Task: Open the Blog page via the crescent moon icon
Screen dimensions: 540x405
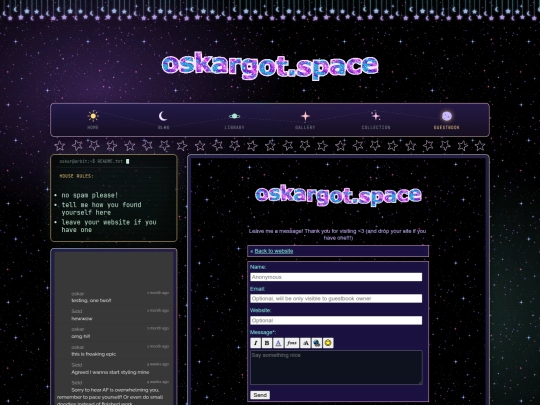Action: [x=163, y=116]
